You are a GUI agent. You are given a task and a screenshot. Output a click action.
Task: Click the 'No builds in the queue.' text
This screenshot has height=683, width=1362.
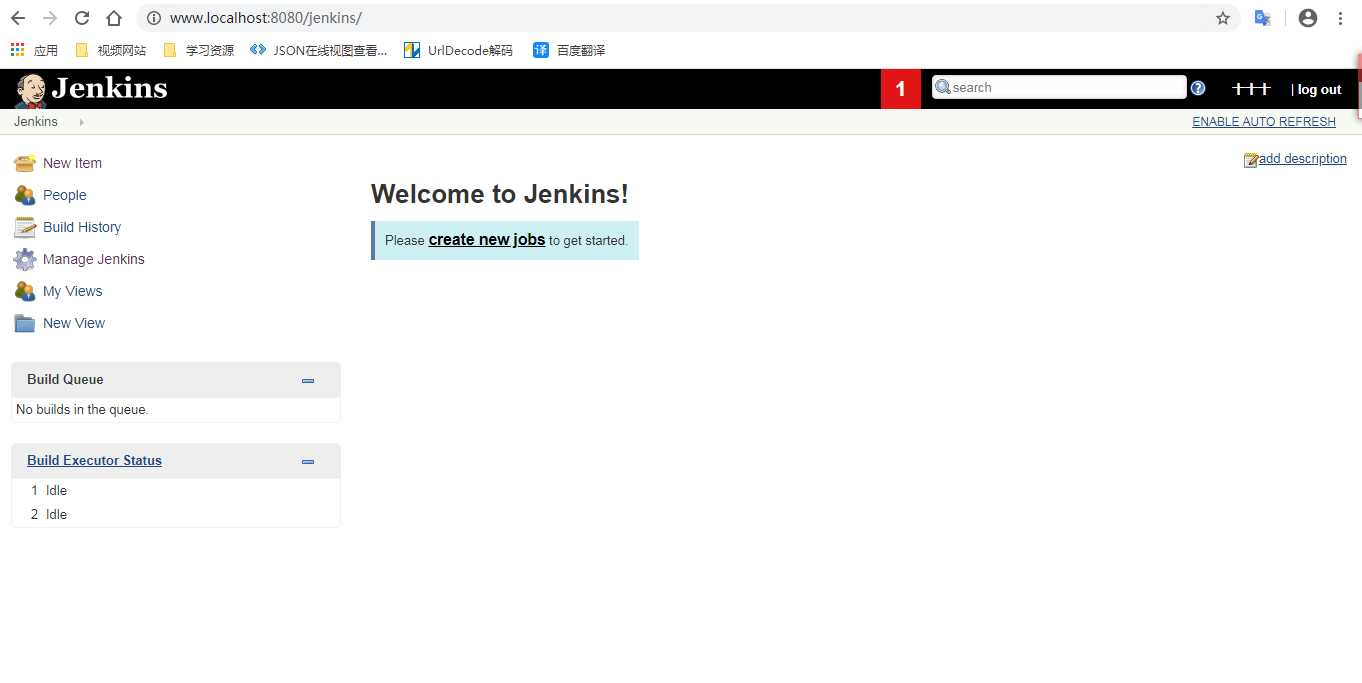(82, 410)
